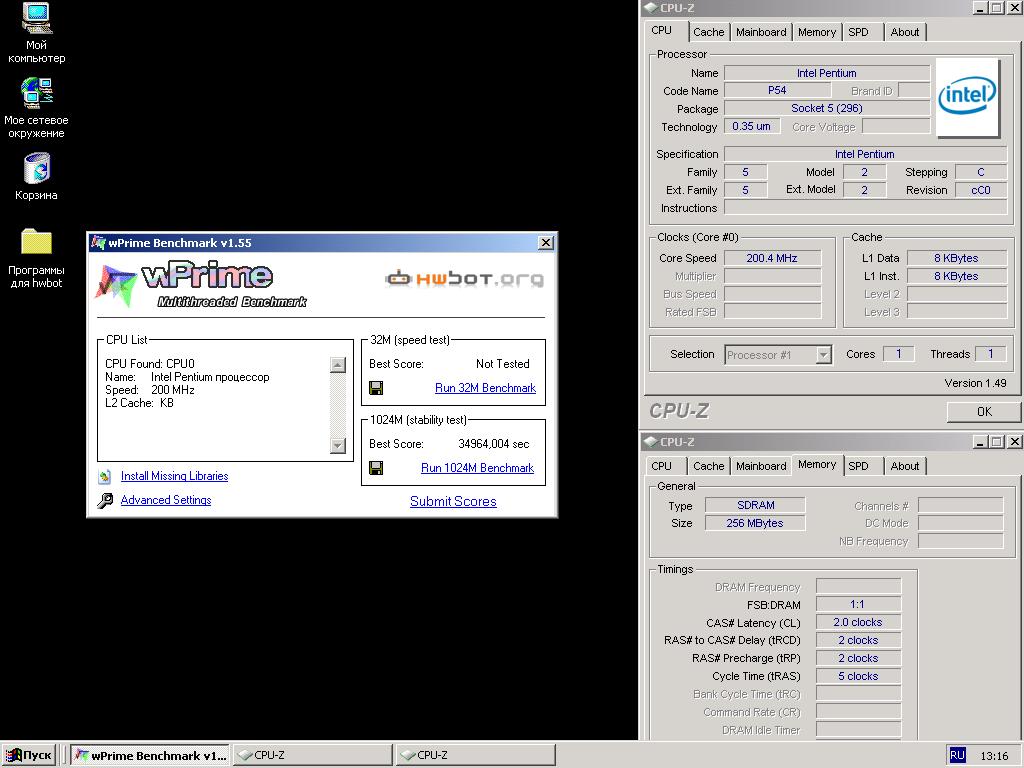Open Memory tab in upper CPU-Z window

click(816, 32)
